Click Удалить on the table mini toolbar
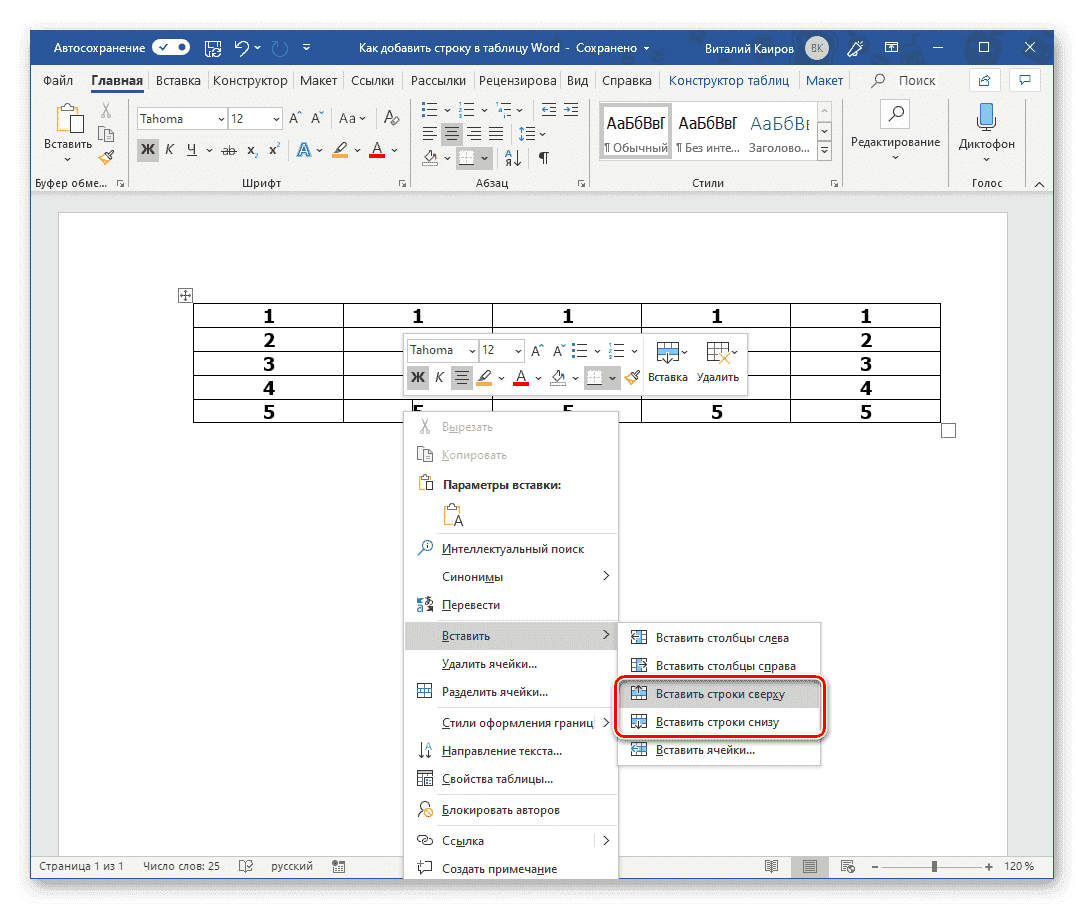This screenshot has height=909, width=1084. click(717, 364)
